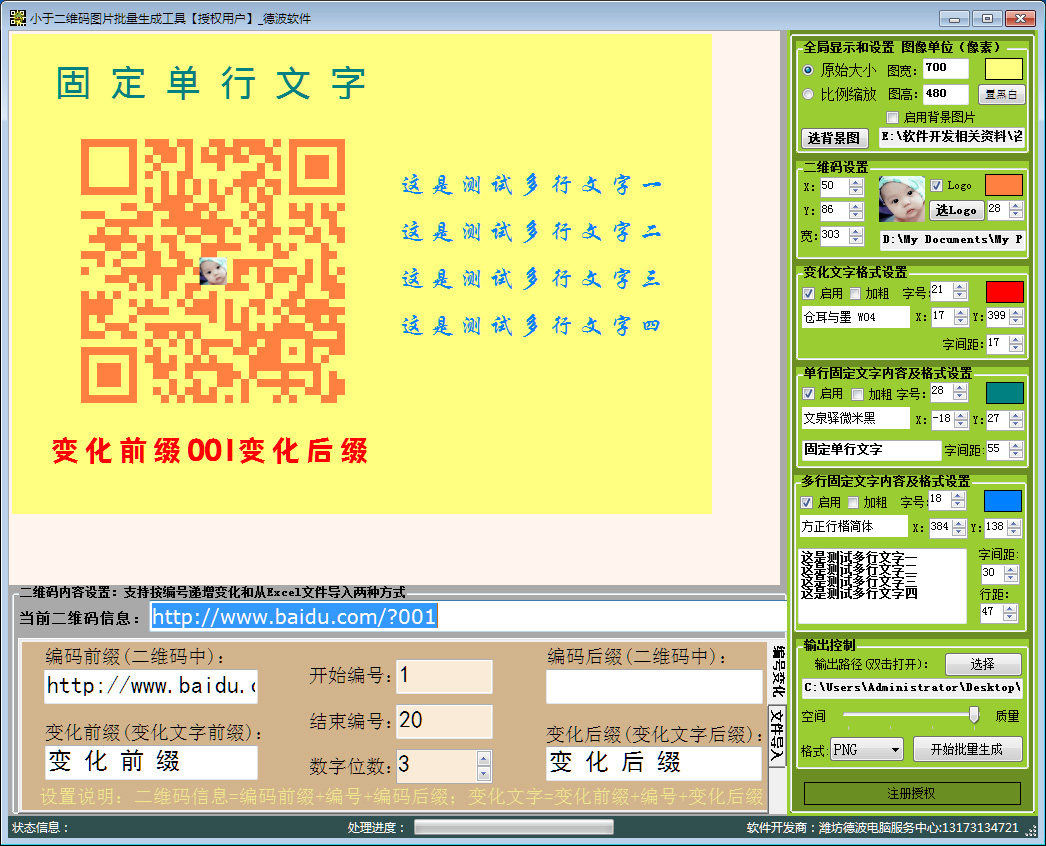The image size is (1046, 846).
Task: Toggle 启用 under 多行固定文字内容及格式设置
Action: pyautogui.click(x=807, y=502)
